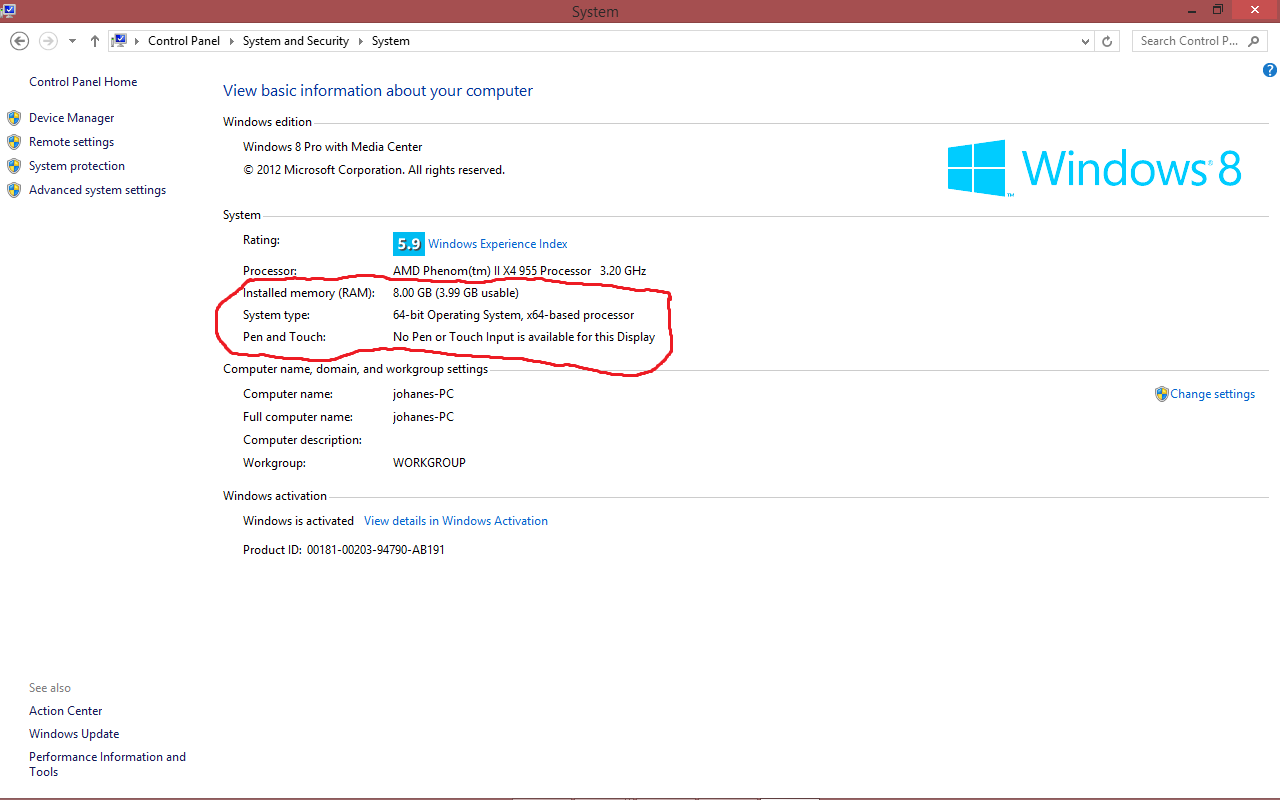This screenshot has height=800, width=1280.
Task: Click Change settings for computer name
Action: [x=1212, y=393]
